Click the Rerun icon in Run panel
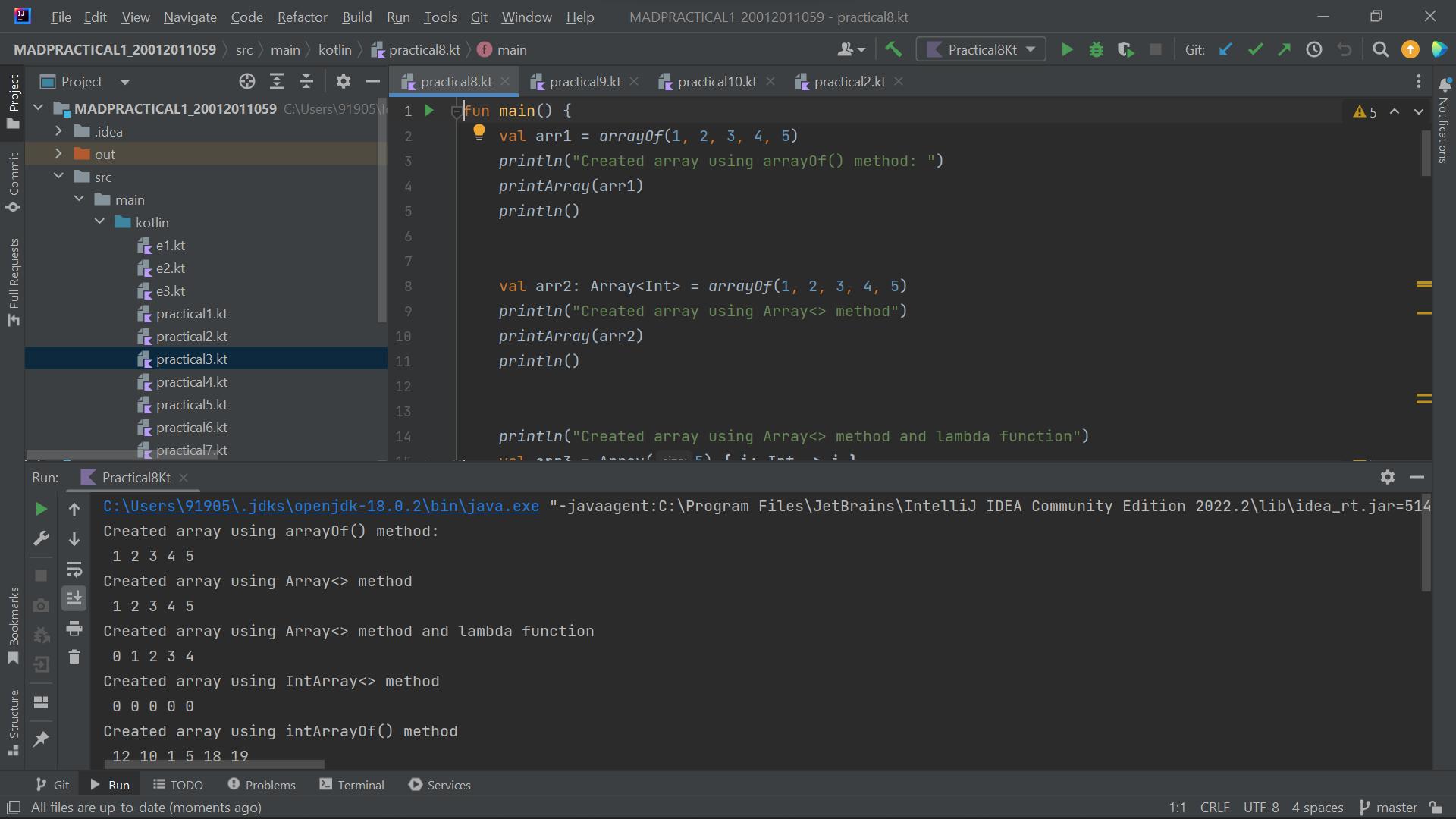Viewport: 1456px width, 819px height. (x=41, y=509)
